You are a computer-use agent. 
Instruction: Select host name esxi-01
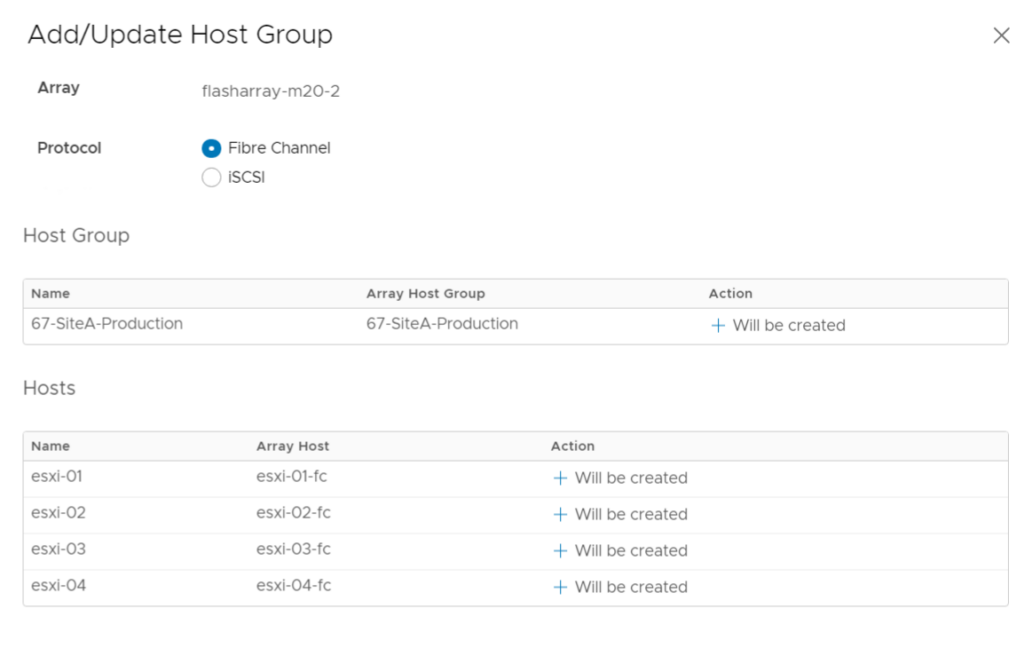(x=57, y=476)
